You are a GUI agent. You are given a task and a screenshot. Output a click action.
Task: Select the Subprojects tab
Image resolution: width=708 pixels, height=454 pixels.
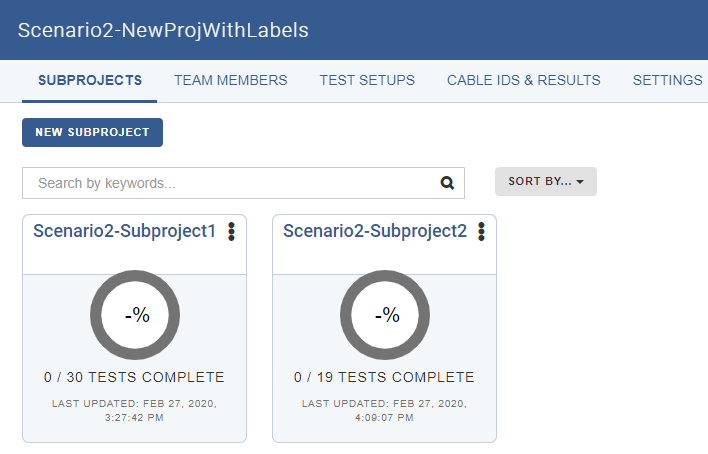click(x=90, y=80)
